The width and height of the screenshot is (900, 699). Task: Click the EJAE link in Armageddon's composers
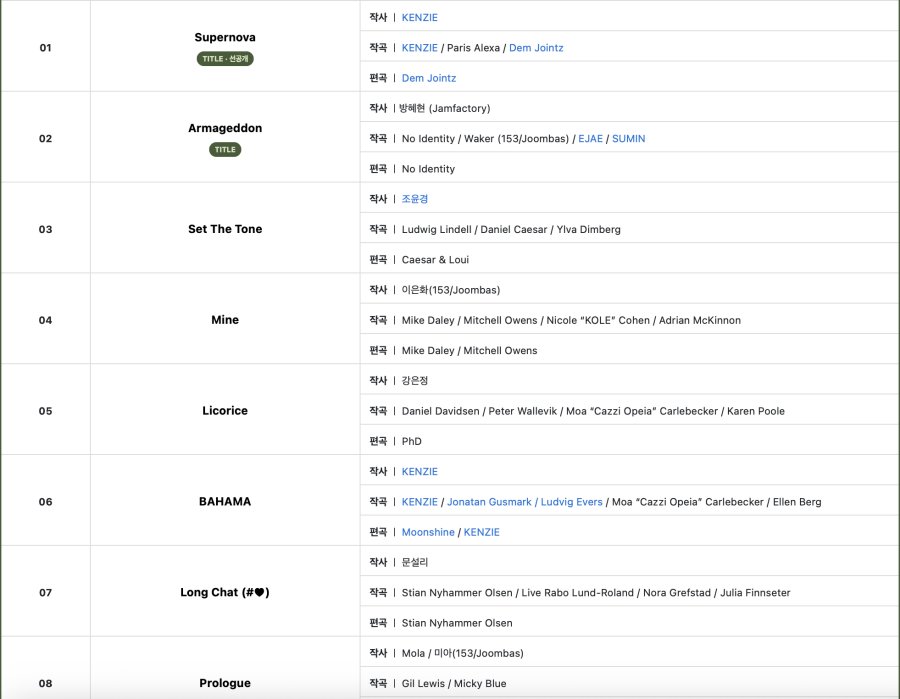point(590,139)
